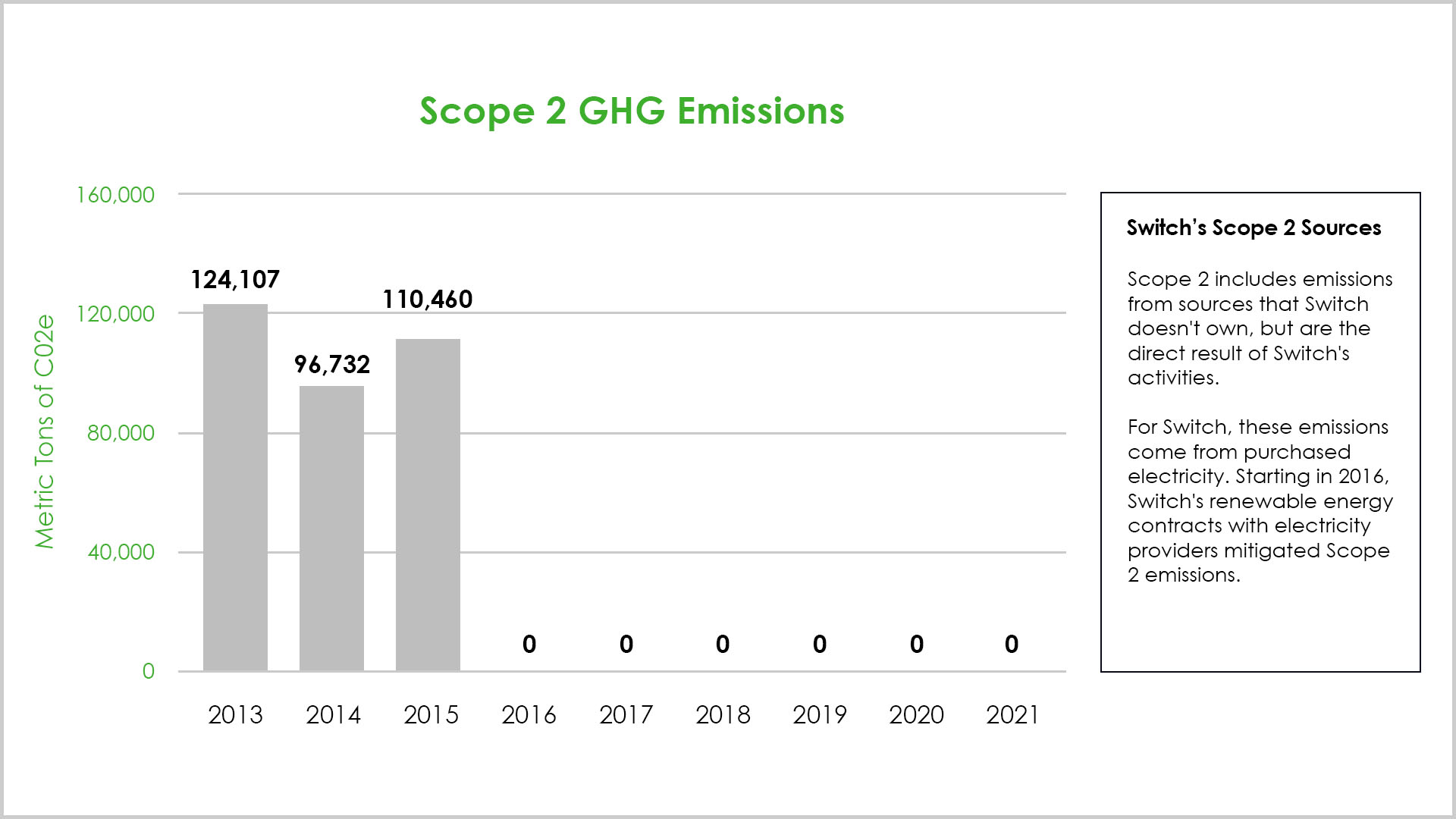Click the 2017 x-axis label
Viewport: 1456px width, 819px height.
click(626, 715)
